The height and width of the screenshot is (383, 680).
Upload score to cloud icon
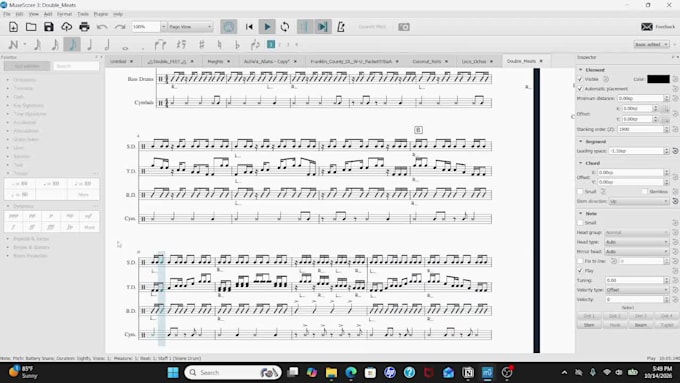[66, 27]
